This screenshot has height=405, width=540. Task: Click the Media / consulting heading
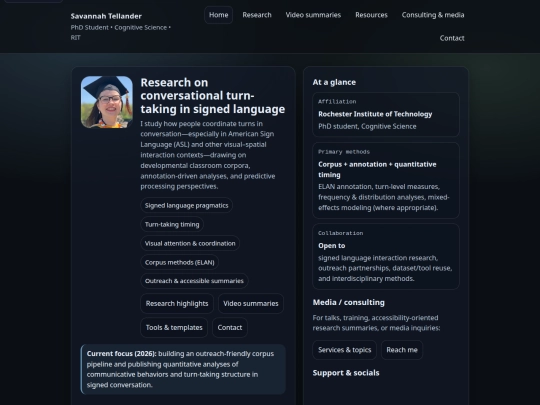pyautogui.click(x=349, y=302)
